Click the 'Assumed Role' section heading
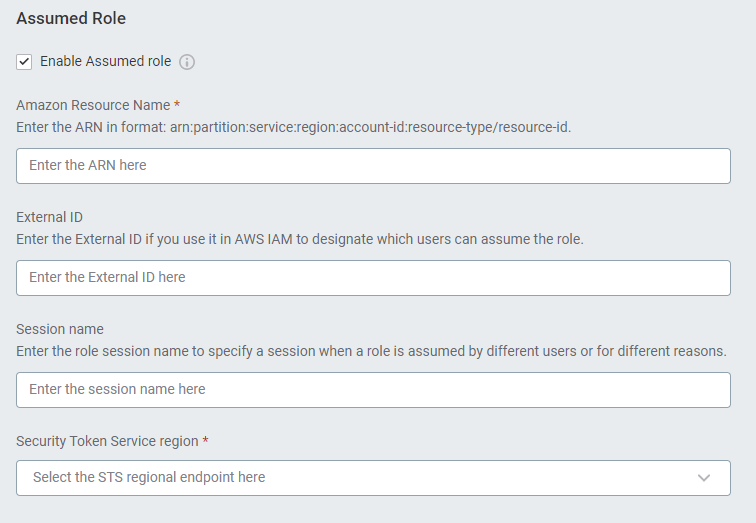756x523 pixels. click(71, 18)
